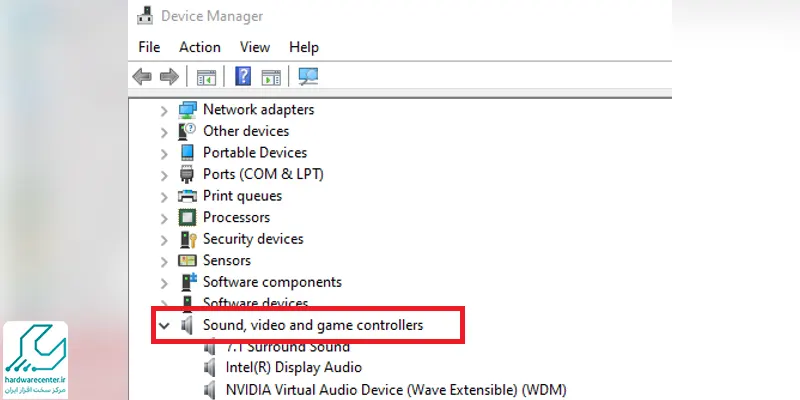
Task: Click the Help question mark icon
Action: (243, 77)
